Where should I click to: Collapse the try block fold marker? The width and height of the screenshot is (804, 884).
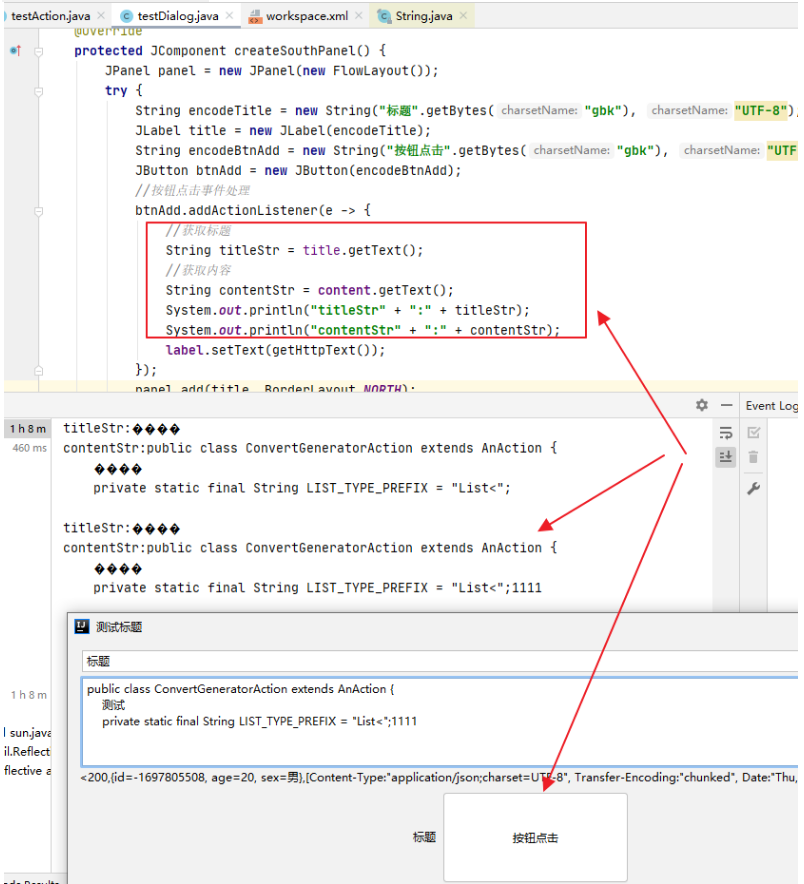38,91
